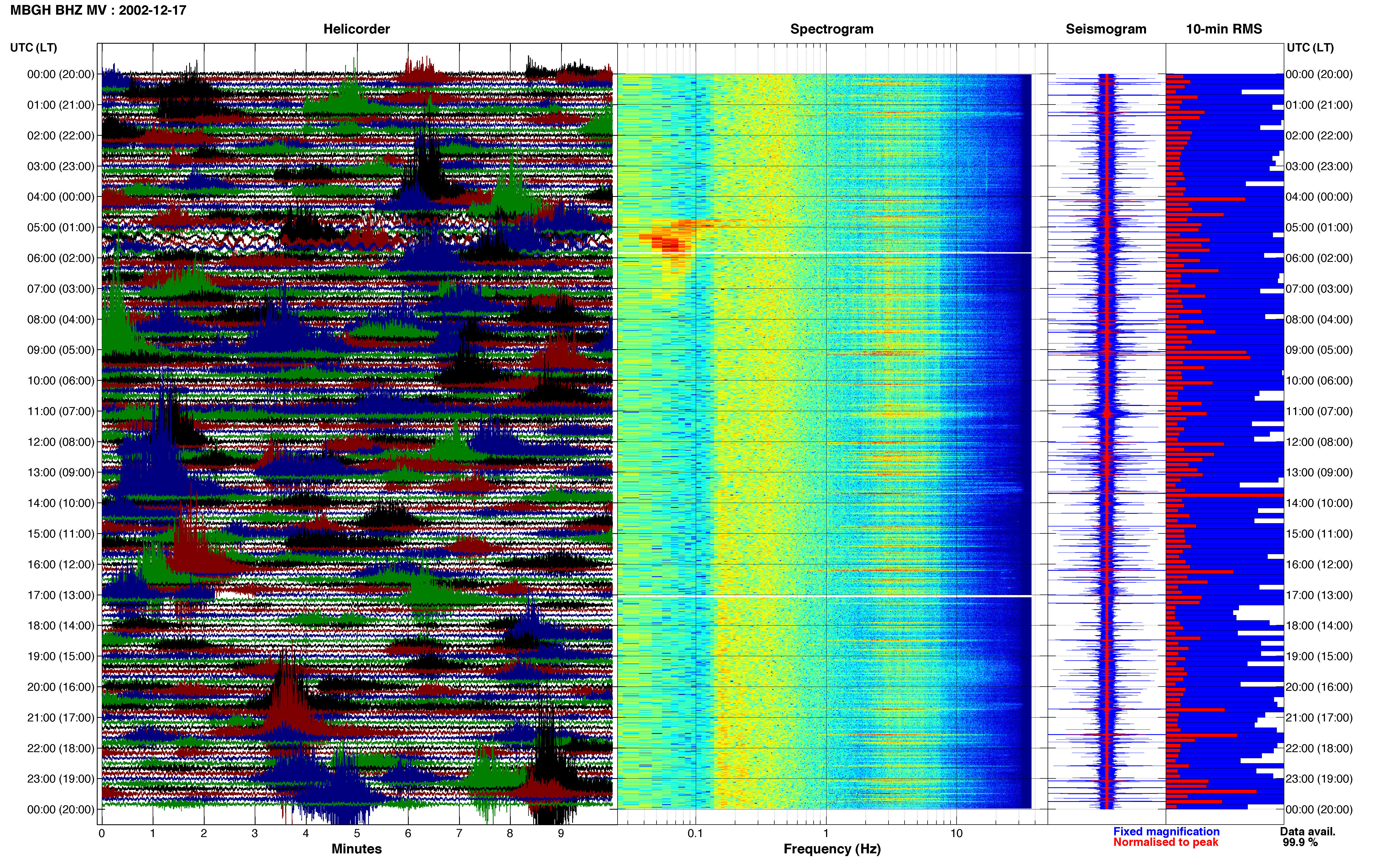
Task: Click left time label 13:00 (09:00)
Action: 61,473
